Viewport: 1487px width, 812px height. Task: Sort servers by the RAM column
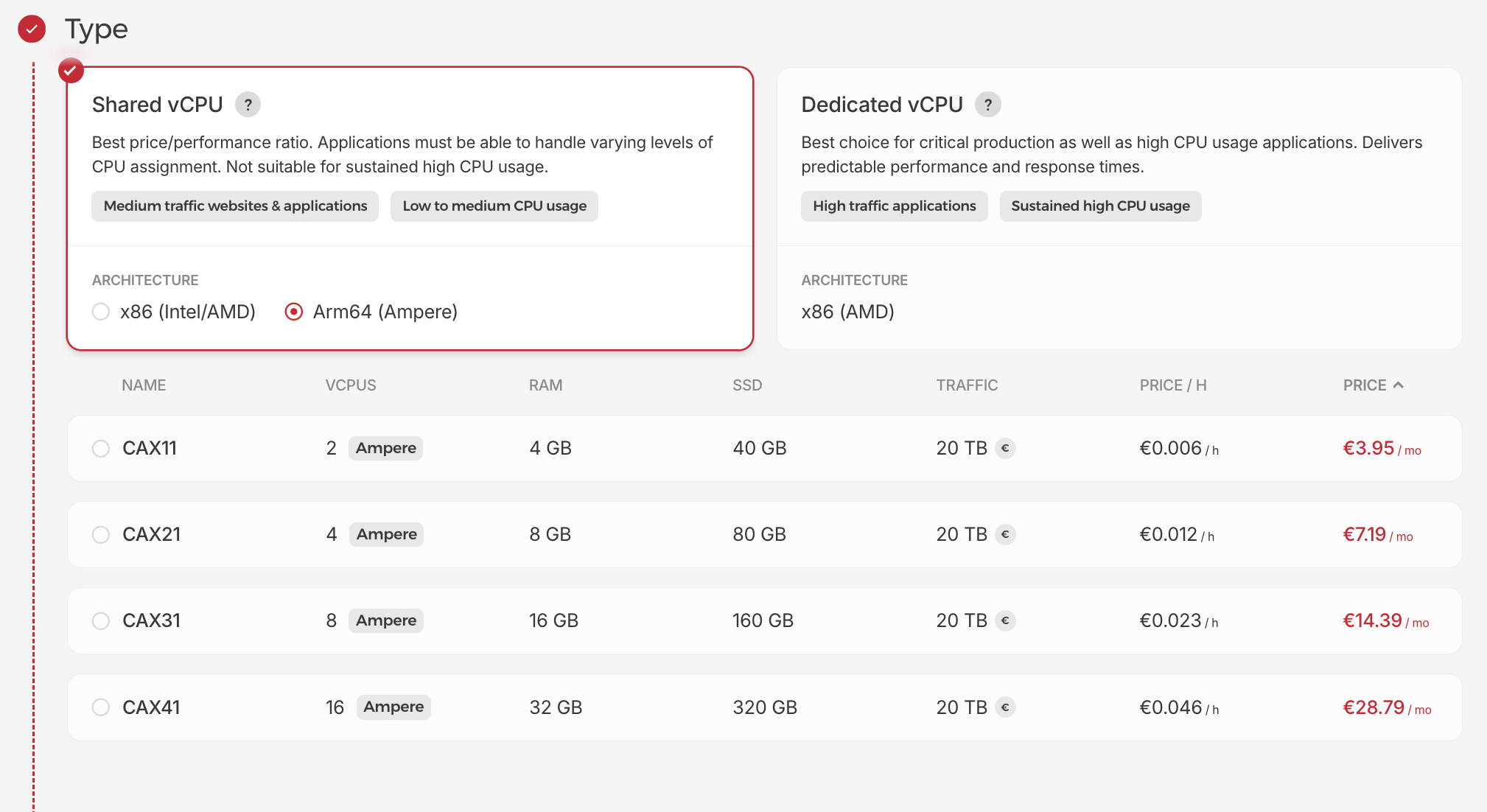545,385
